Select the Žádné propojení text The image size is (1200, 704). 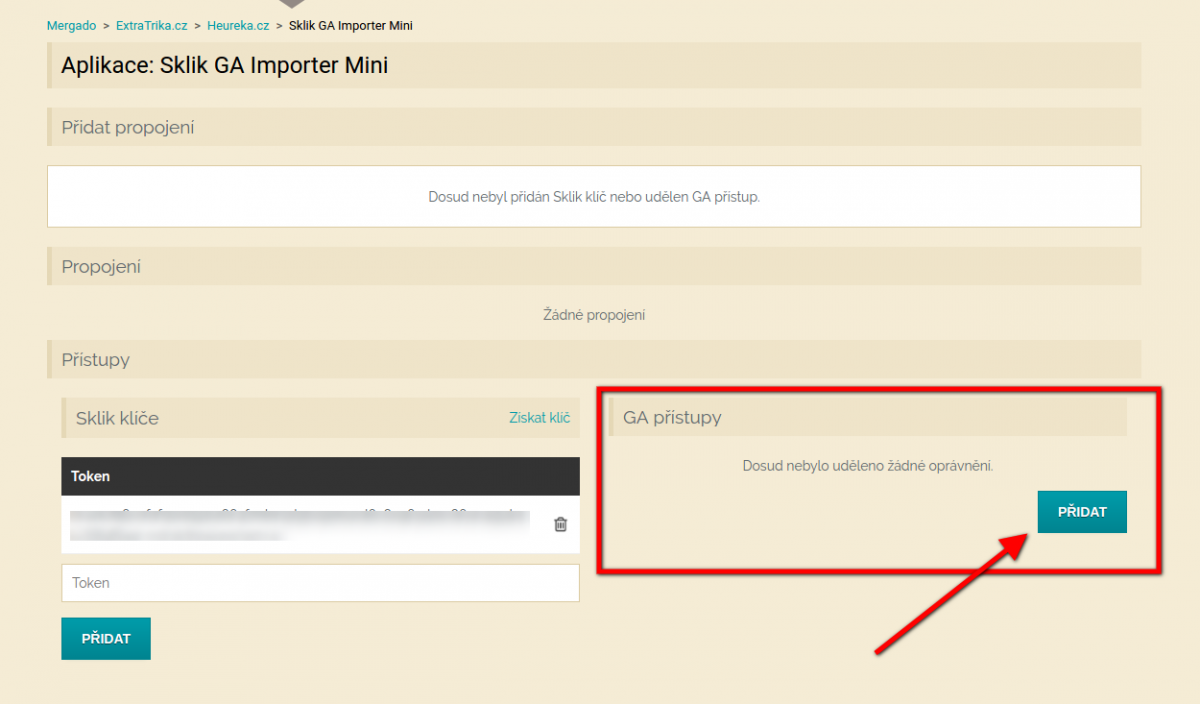tap(594, 315)
